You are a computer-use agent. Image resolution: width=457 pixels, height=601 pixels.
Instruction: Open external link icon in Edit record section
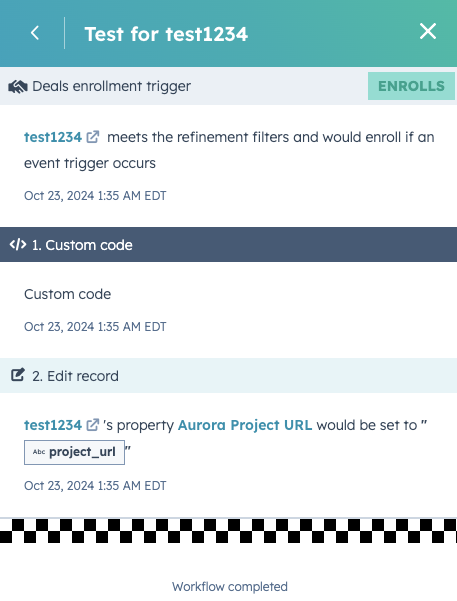pos(93,425)
